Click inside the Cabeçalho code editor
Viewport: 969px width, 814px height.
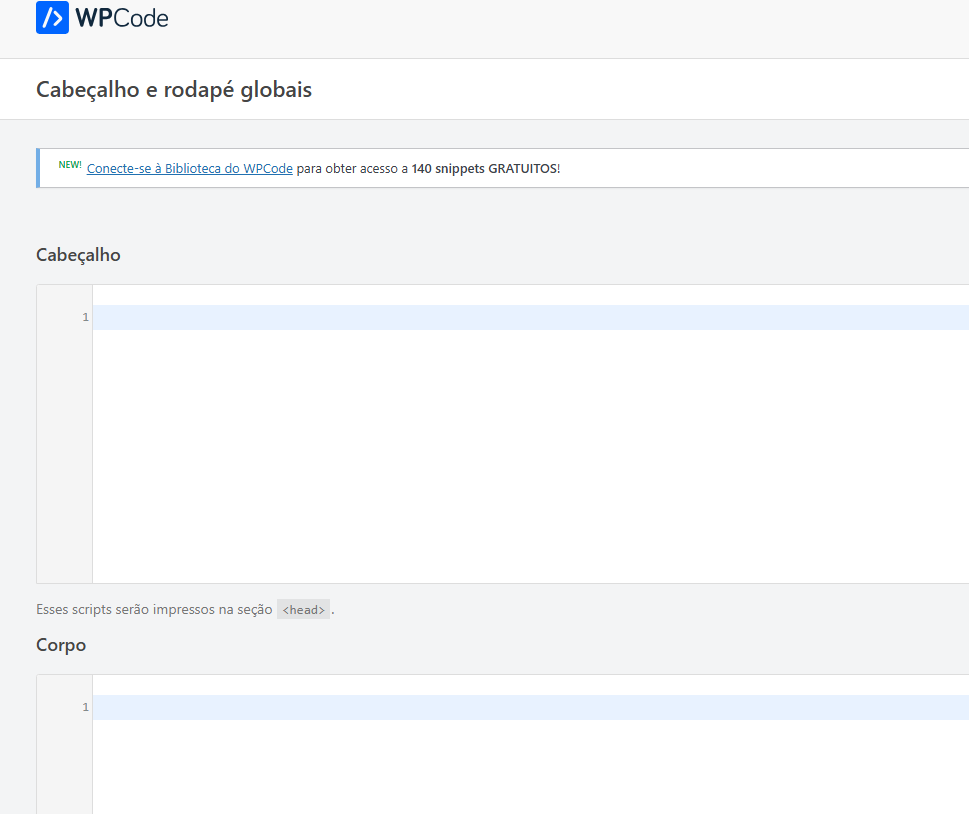(530, 434)
